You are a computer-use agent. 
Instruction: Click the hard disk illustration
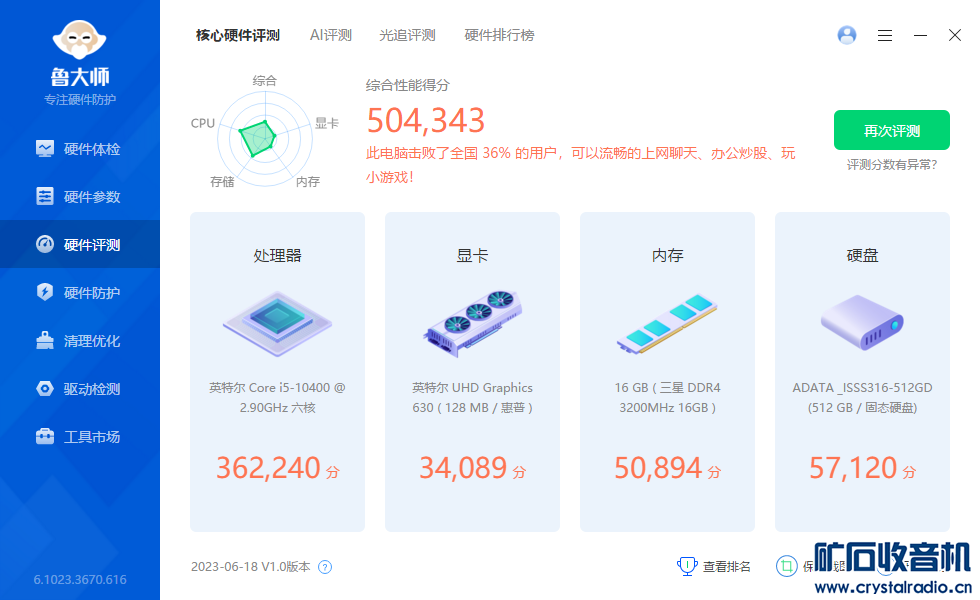[862, 322]
